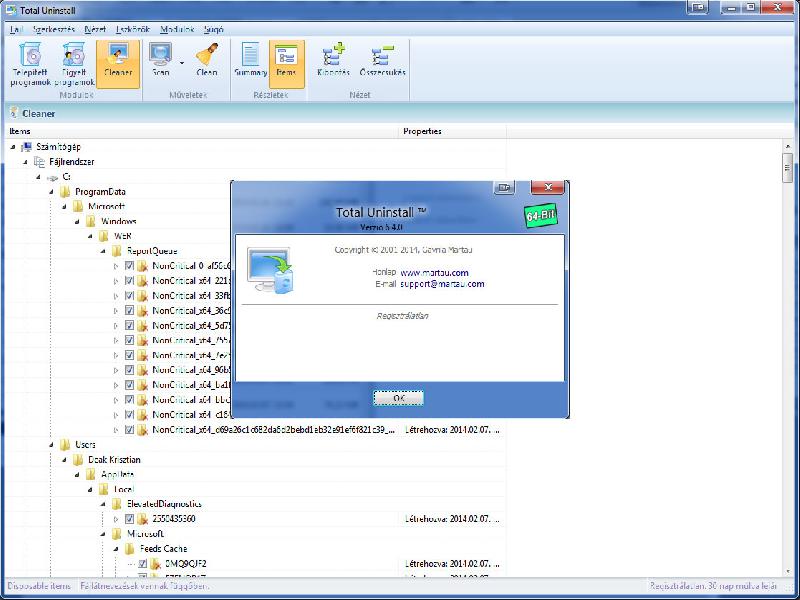Click the Fájlrendszer file system icon
Image resolution: width=800 pixels, height=600 pixels.
39,162
